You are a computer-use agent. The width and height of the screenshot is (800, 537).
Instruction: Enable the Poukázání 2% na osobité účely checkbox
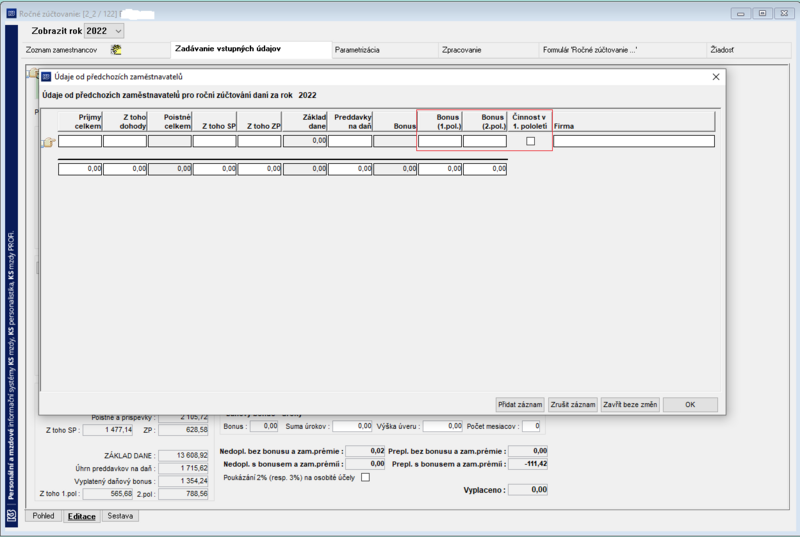(365, 477)
